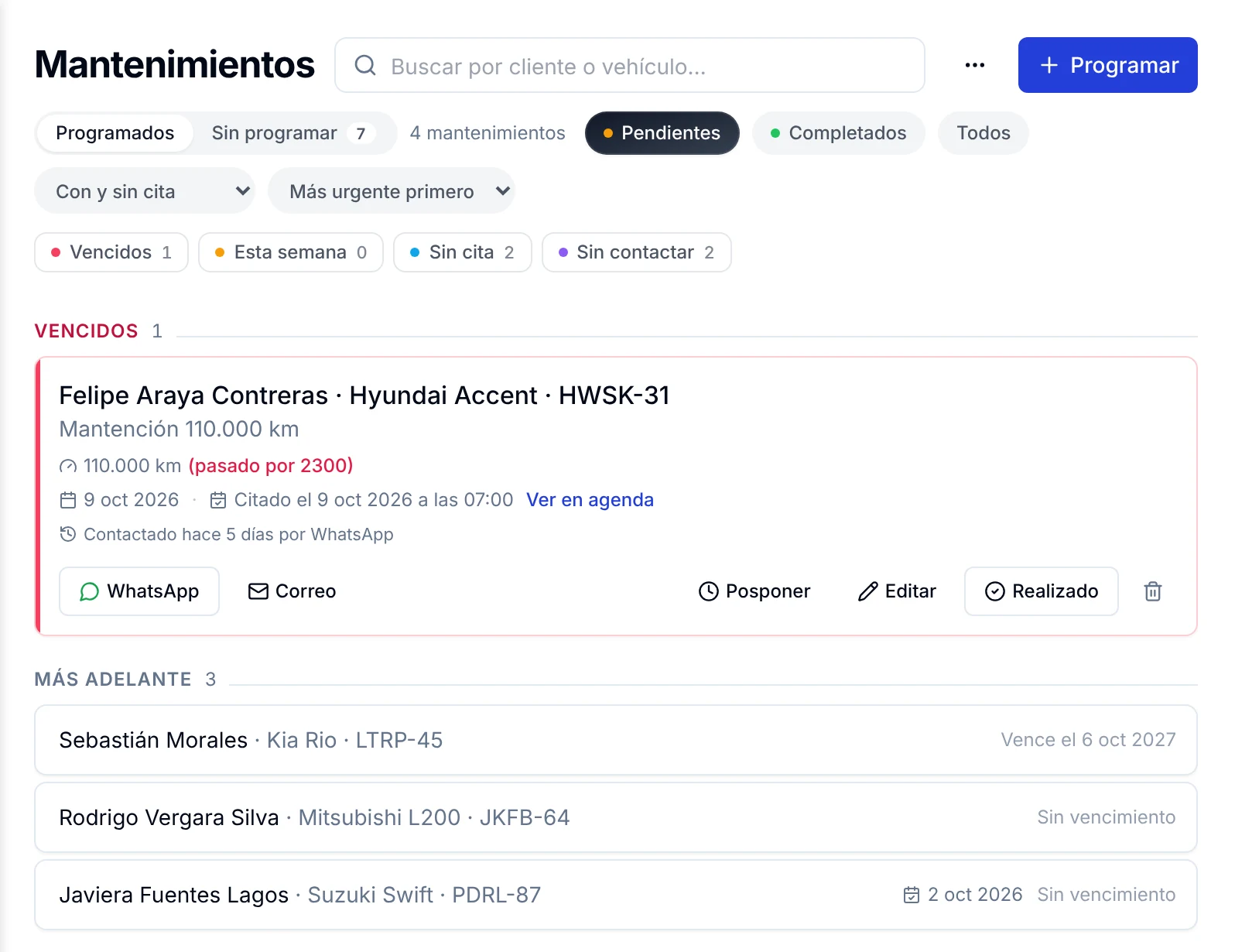Click the 'pasado por 2300' warning text
The width and height of the screenshot is (1235, 952).
(271, 466)
